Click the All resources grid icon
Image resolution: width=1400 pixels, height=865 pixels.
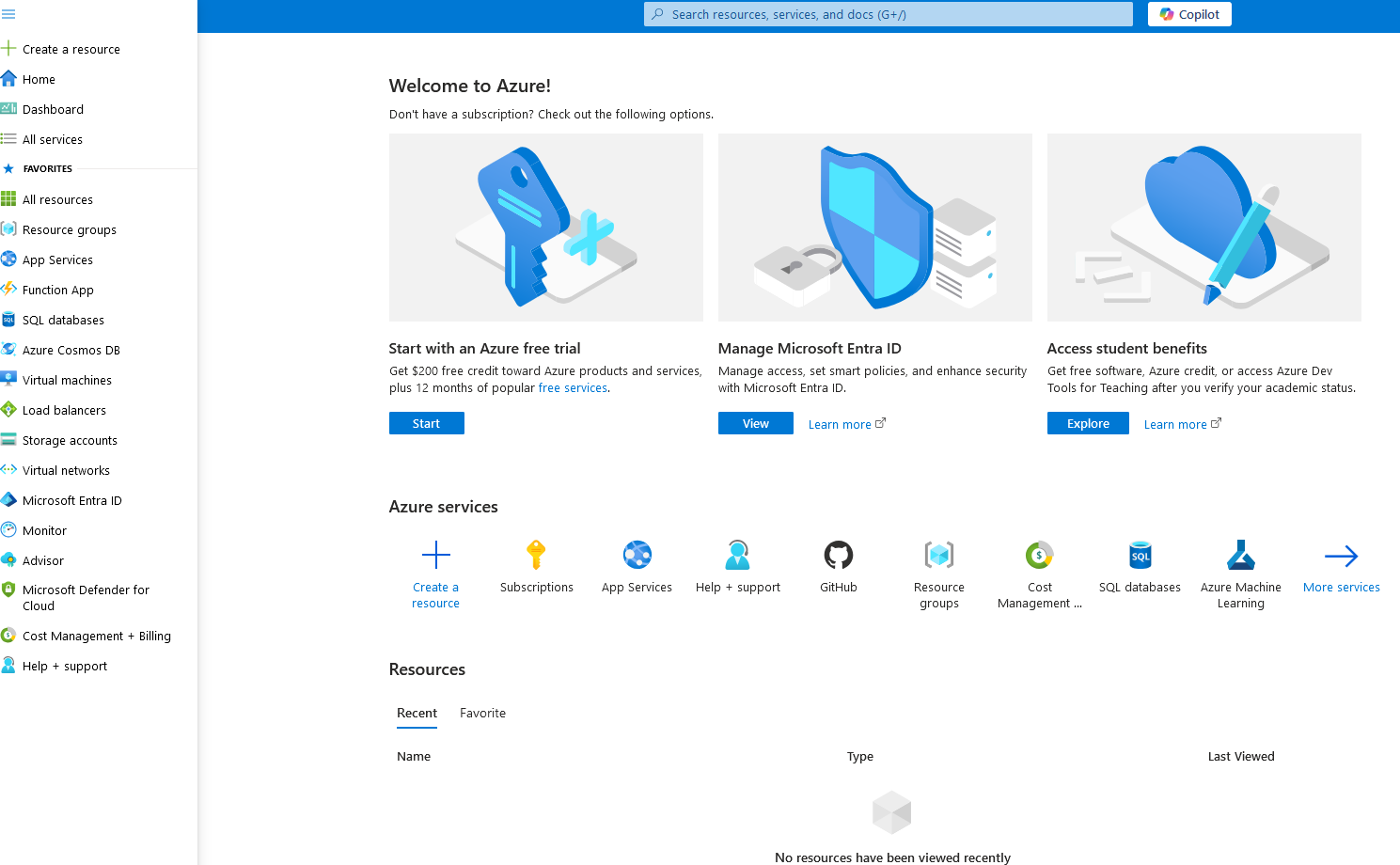pyautogui.click(x=8, y=198)
